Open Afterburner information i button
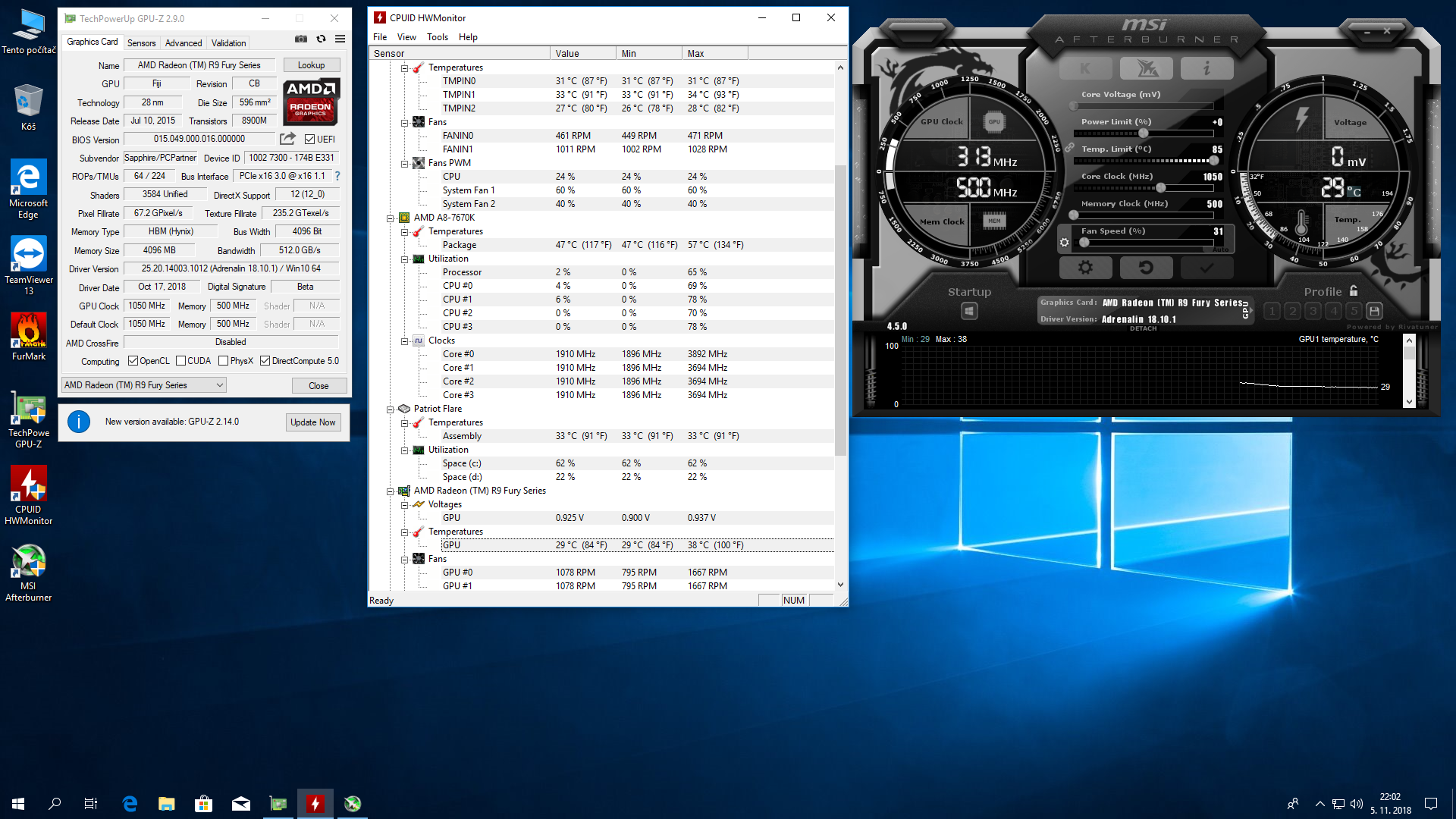Image resolution: width=1456 pixels, height=819 pixels. [x=1207, y=68]
